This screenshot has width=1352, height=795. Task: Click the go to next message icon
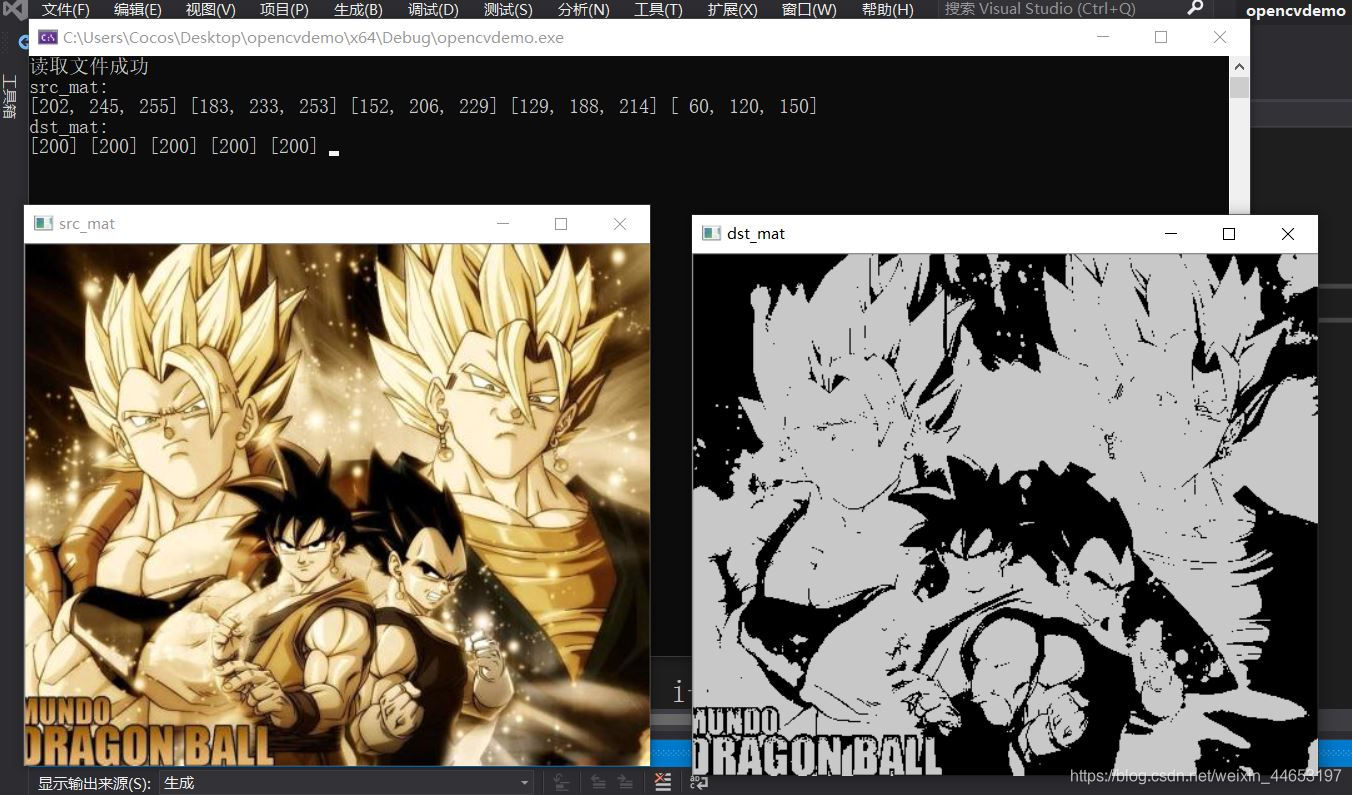pyautogui.click(x=626, y=783)
